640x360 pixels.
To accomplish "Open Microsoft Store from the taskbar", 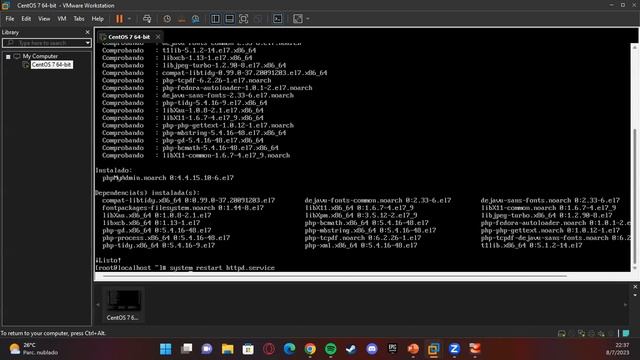I will coord(248,349).
